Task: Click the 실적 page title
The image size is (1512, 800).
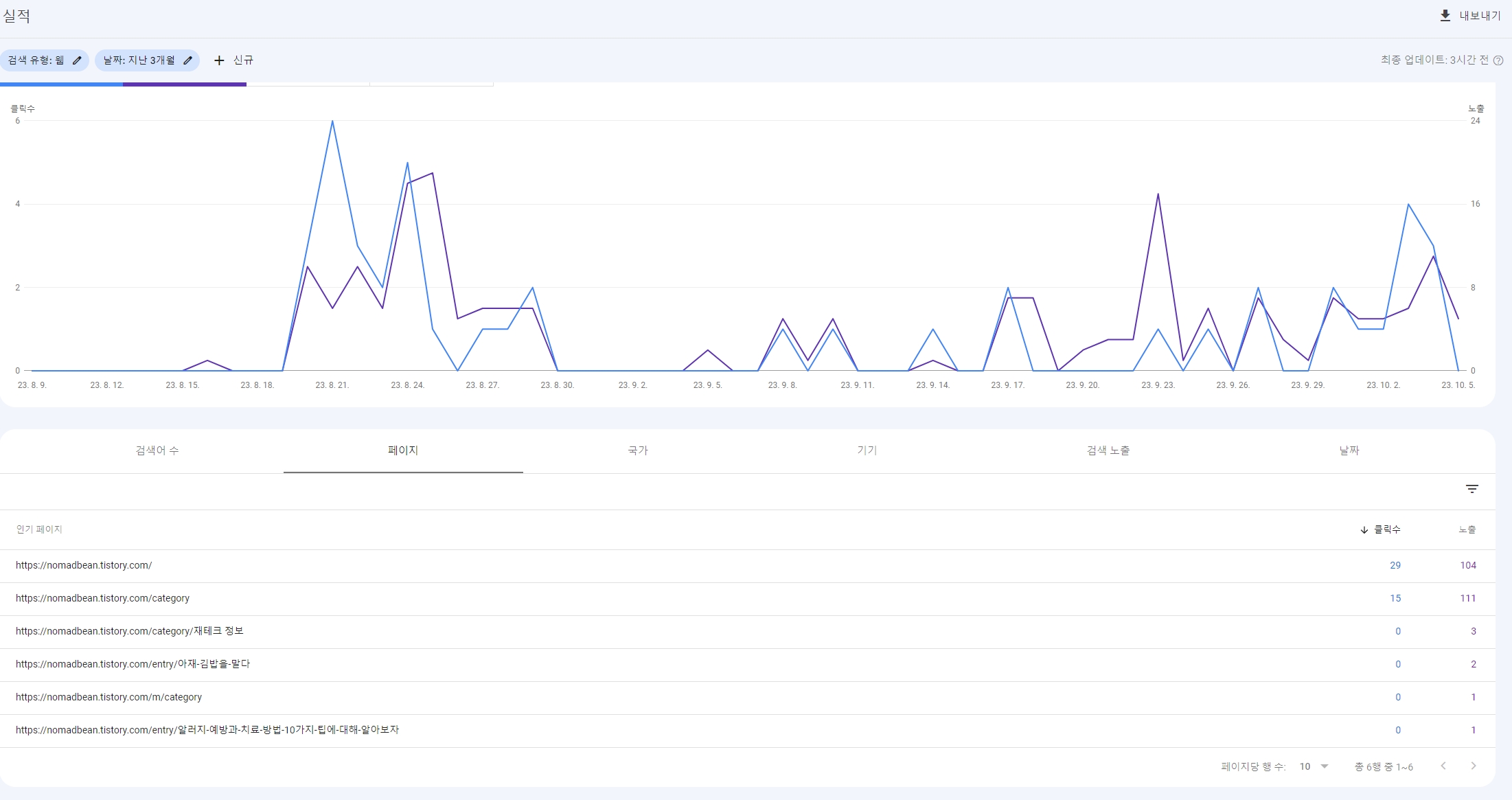Action: [x=16, y=16]
